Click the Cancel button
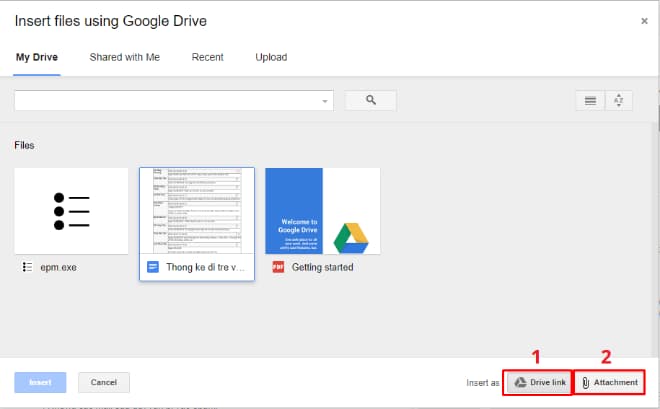This screenshot has height=409, width=660. (x=104, y=382)
